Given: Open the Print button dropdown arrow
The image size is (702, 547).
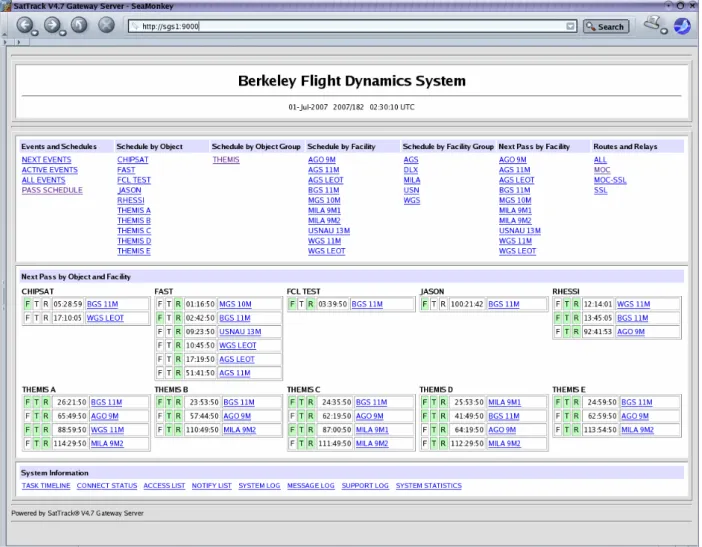Looking at the screenshot, I should 664,31.
